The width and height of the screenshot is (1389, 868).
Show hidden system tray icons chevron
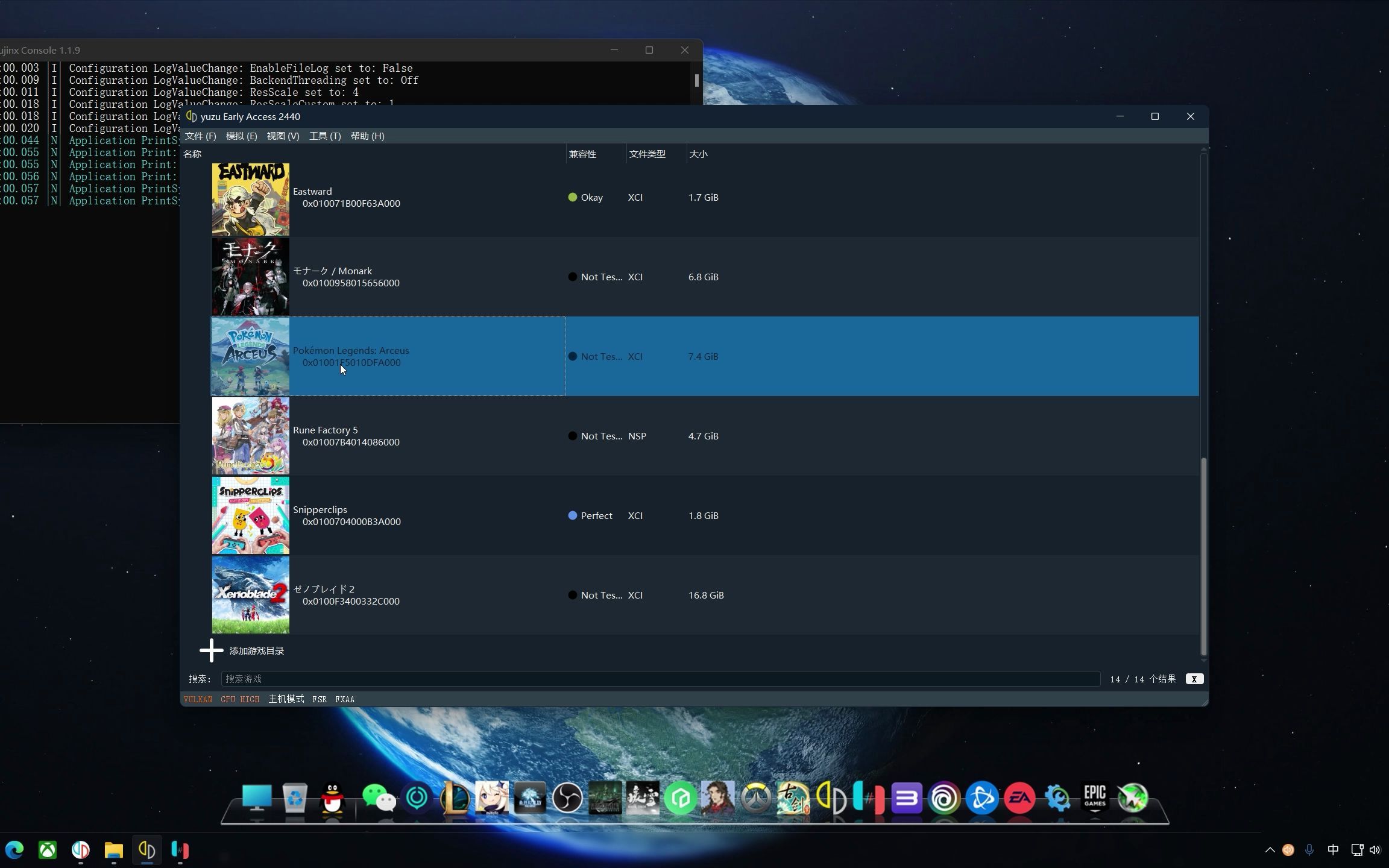(x=1270, y=850)
